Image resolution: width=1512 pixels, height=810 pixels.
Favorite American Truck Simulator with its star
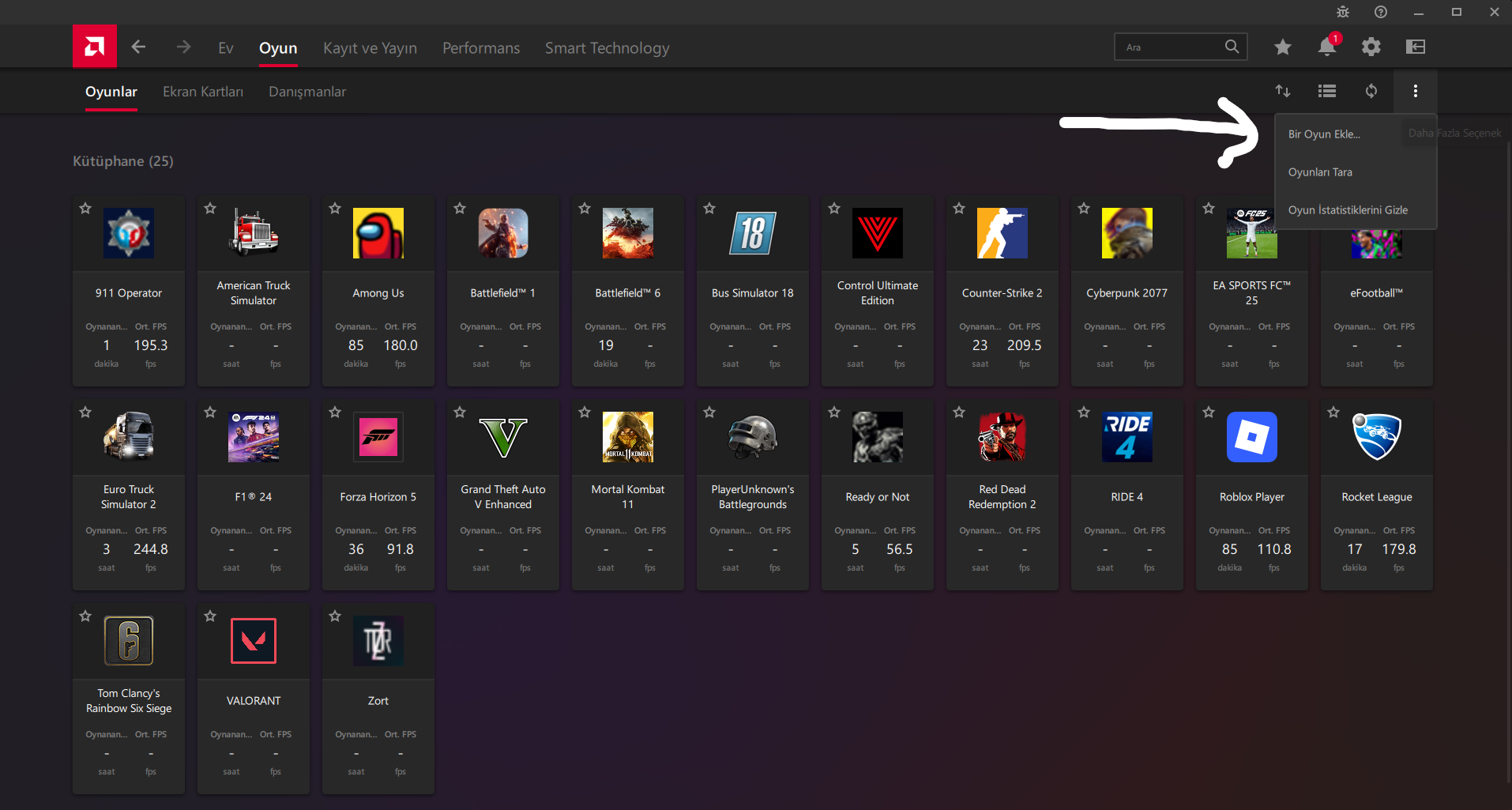click(210, 209)
